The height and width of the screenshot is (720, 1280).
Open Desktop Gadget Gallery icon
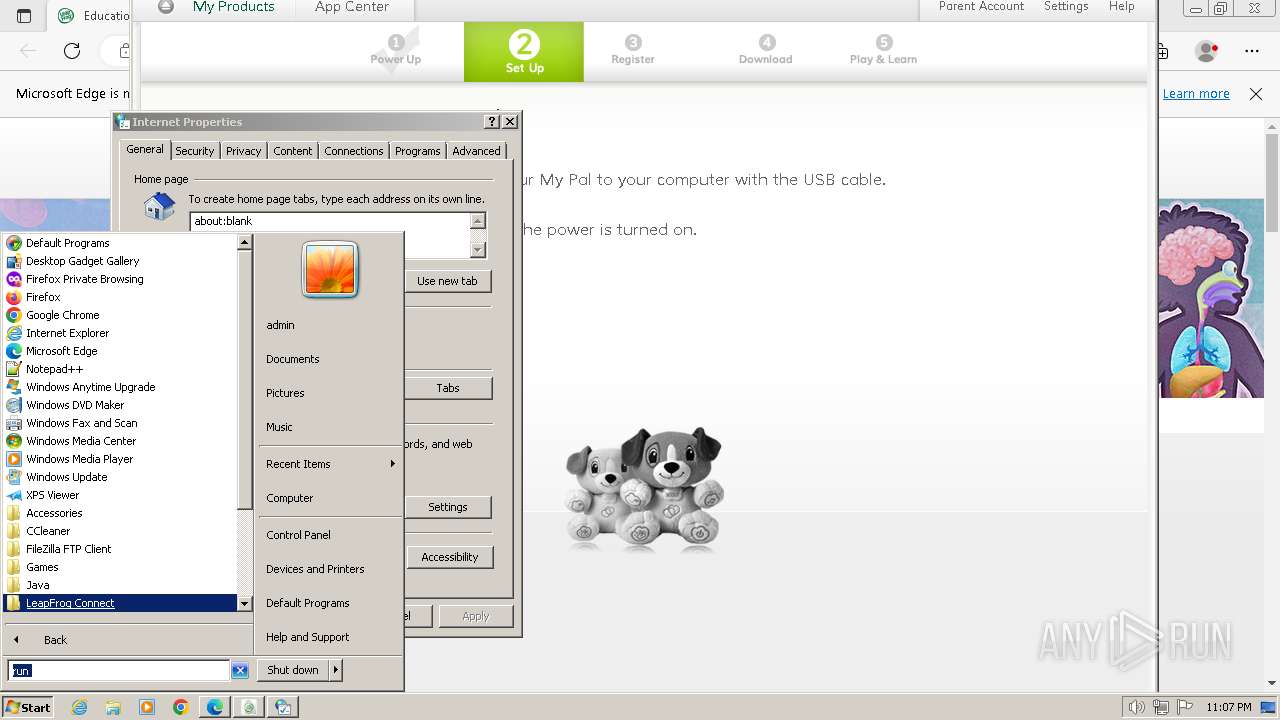coord(14,261)
